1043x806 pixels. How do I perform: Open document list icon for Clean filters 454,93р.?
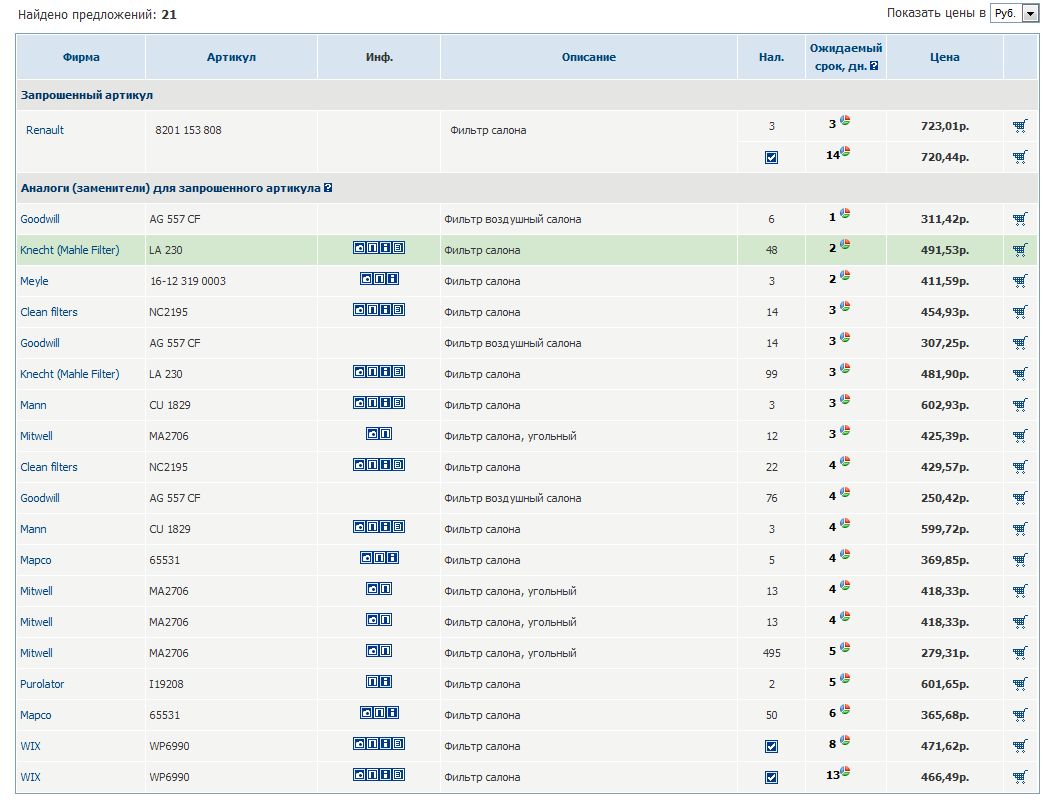click(398, 310)
